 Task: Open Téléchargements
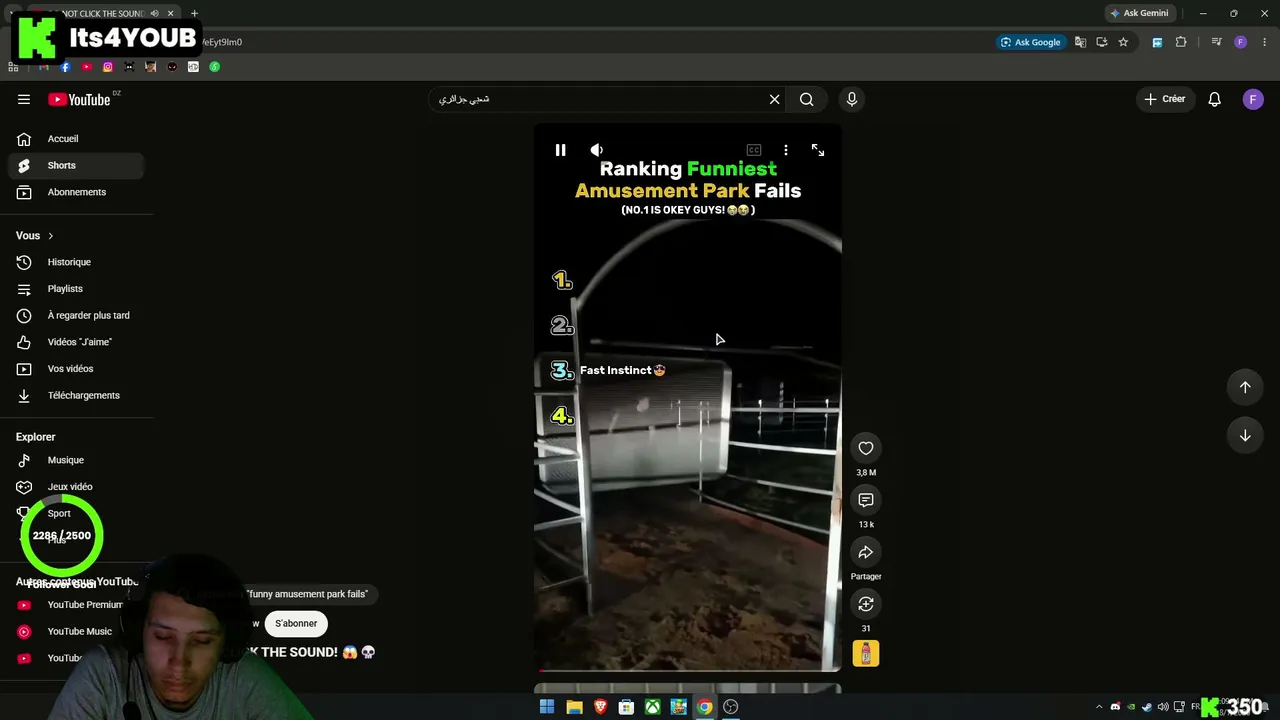(76, 395)
